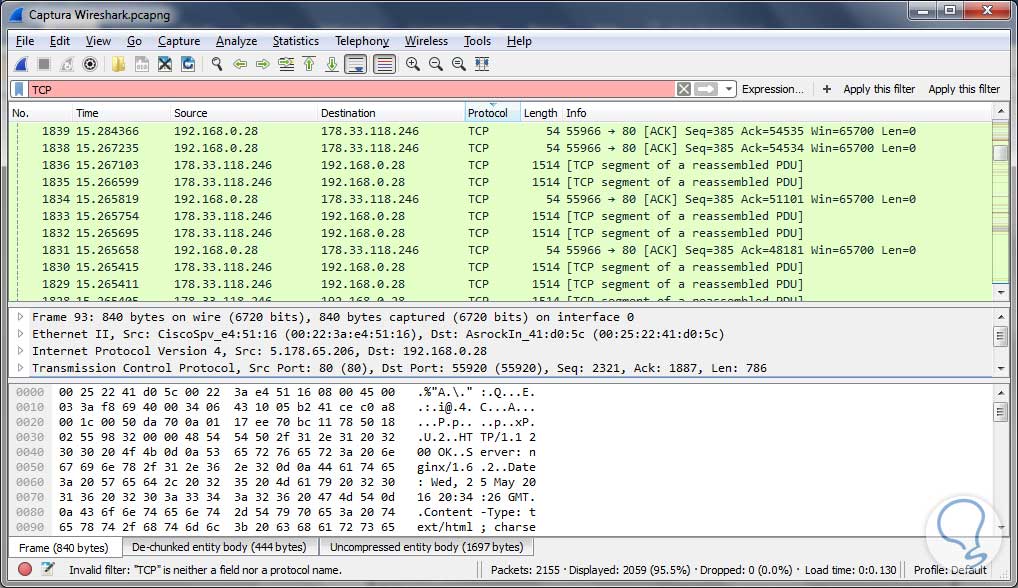Save the capture file using toolbar icon
This screenshot has height=588, width=1018.
point(142,64)
